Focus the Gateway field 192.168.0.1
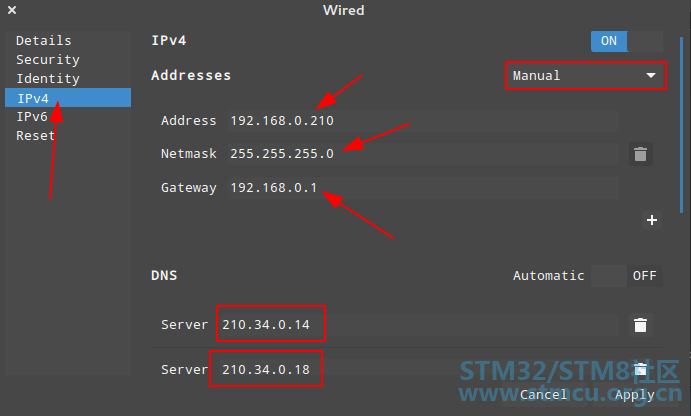This screenshot has width=691, height=416. 424,188
